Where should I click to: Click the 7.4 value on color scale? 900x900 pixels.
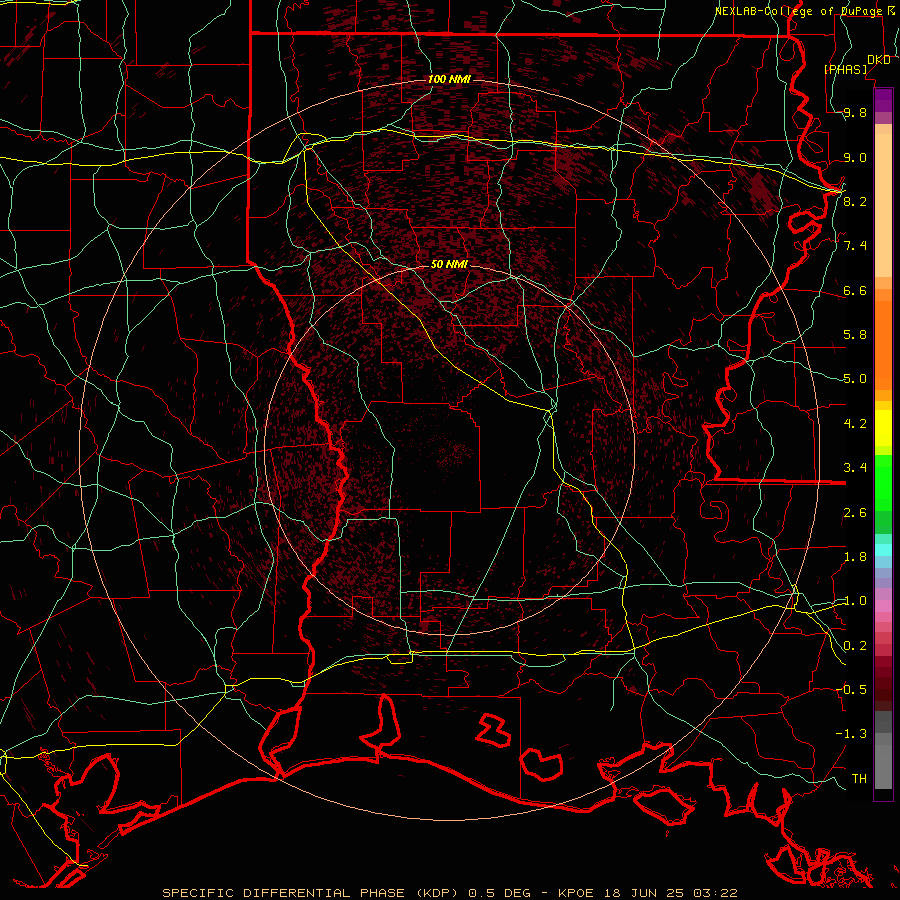pos(855,246)
